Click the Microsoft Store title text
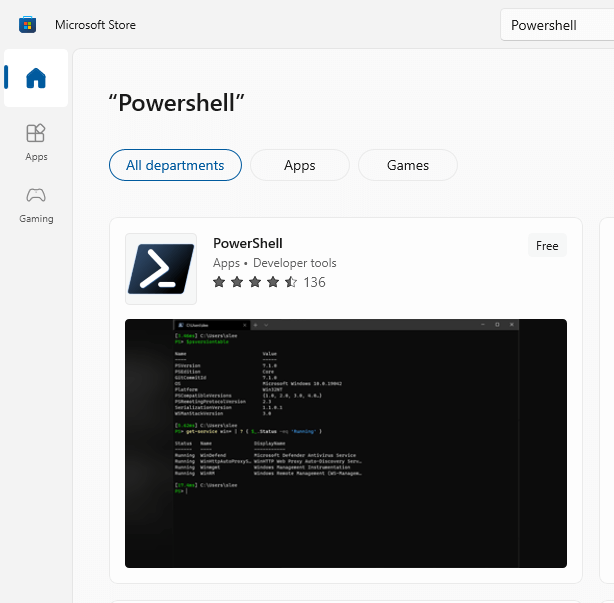The height and width of the screenshot is (603, 614). (95, 25)
